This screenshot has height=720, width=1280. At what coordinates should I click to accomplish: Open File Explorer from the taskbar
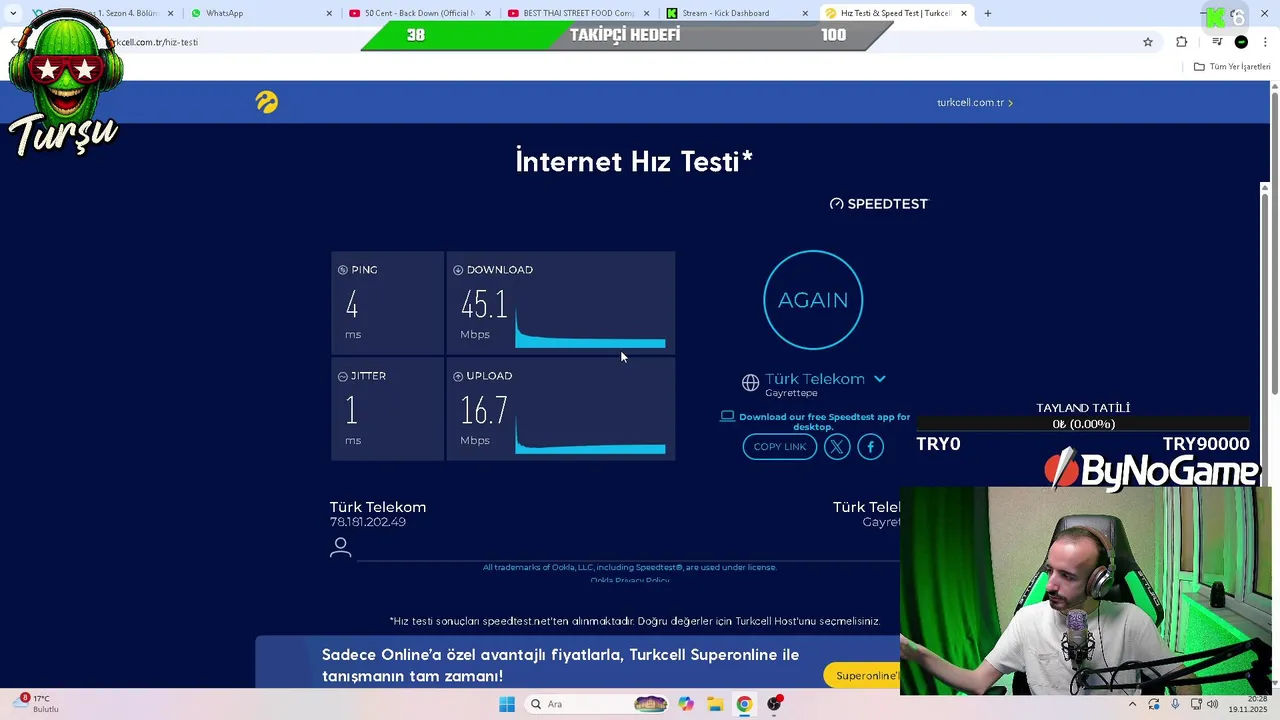tap(715, 704)
